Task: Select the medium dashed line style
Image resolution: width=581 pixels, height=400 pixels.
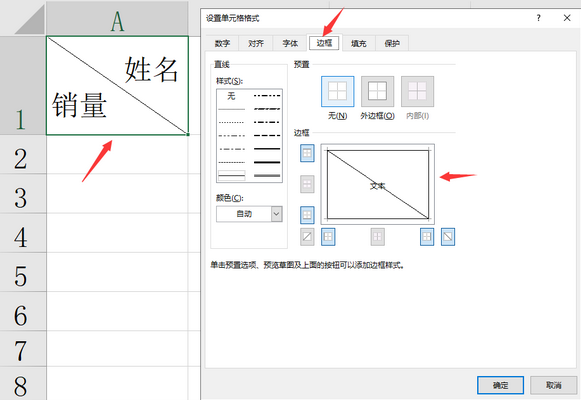Action: (x=267, y=136)
